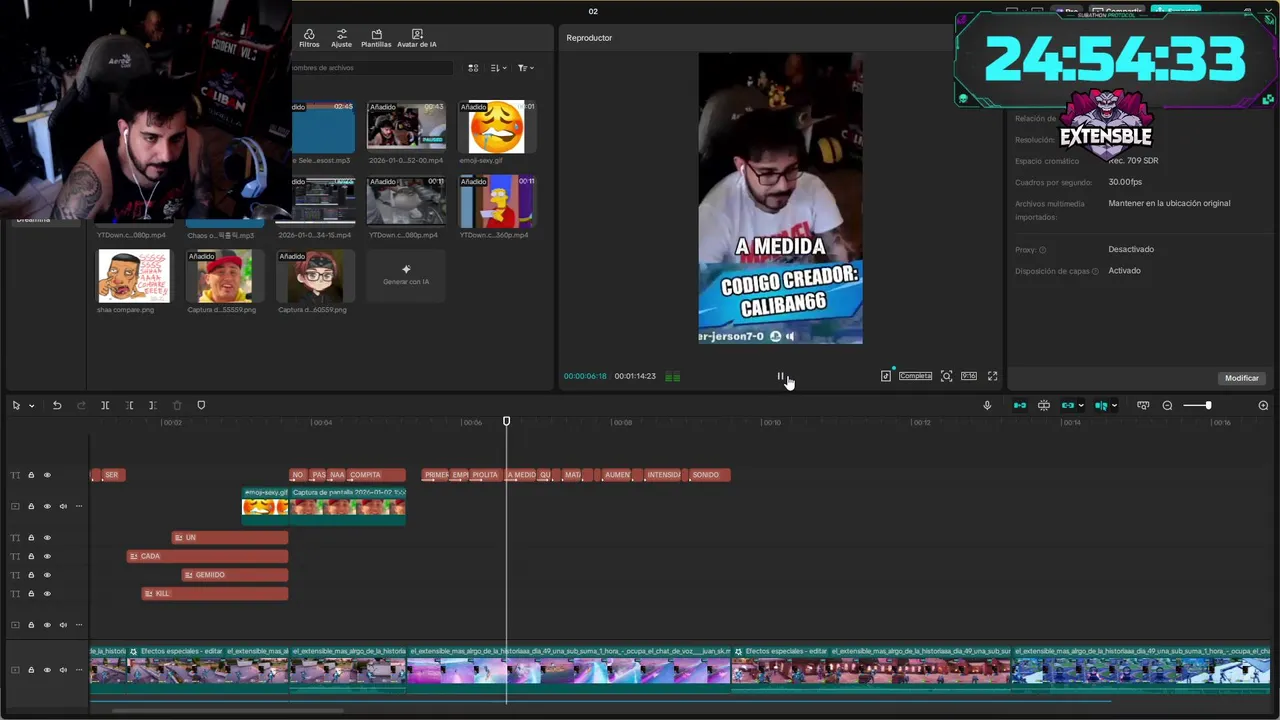Toggle auto snapping in timeline toolbar

pos(1044,405)
